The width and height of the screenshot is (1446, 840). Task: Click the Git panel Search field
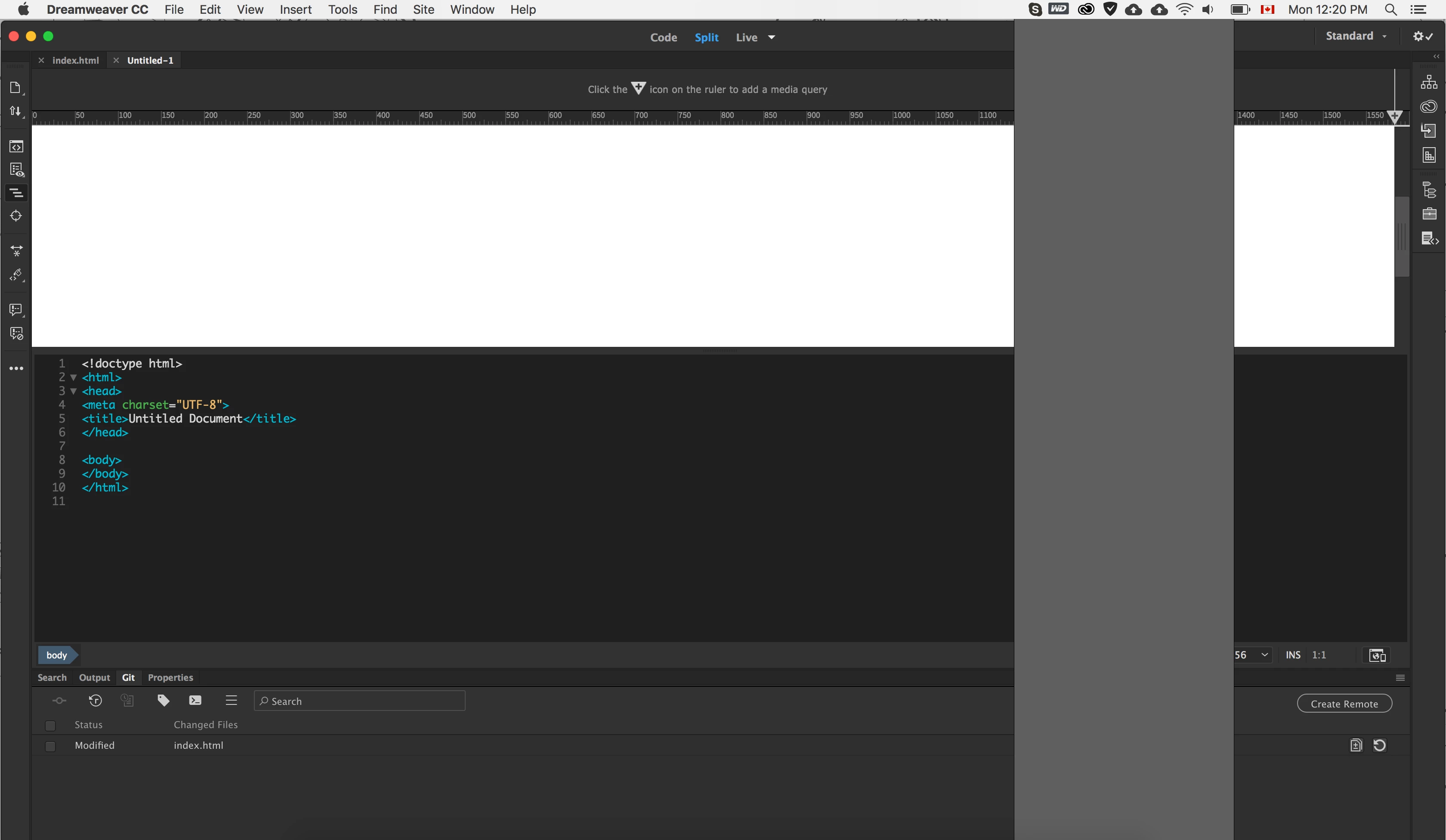coord(360,701)
